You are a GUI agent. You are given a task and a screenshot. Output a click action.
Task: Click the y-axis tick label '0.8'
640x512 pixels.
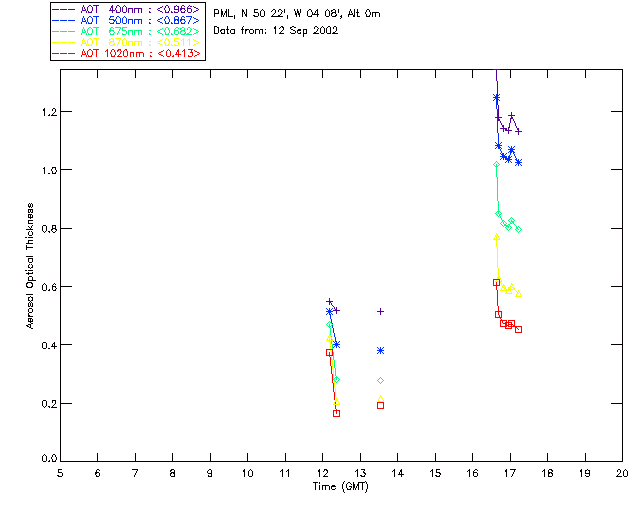click(49, 229)
